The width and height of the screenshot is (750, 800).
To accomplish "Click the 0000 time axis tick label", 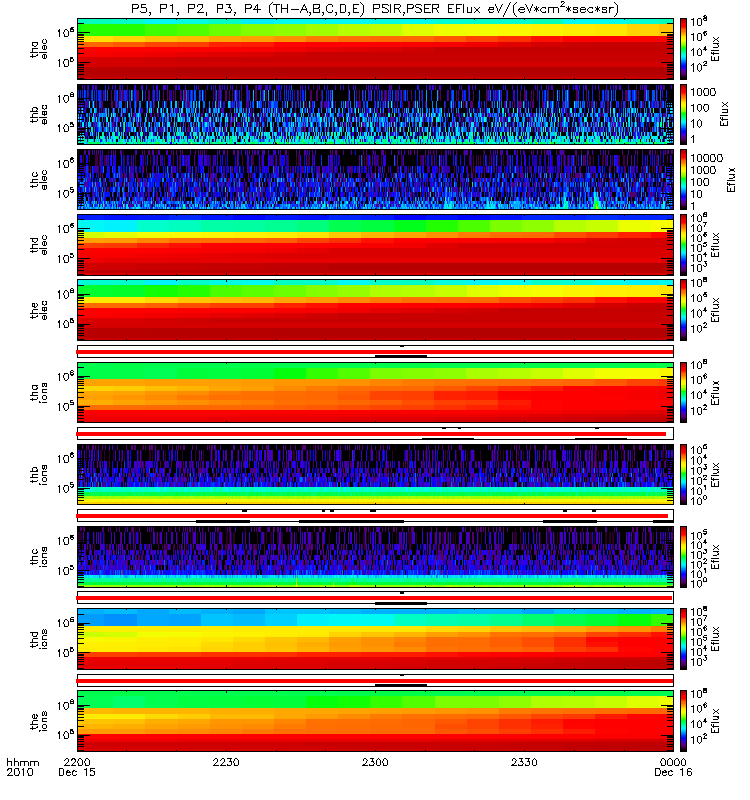I will pyautogui.click(x=673, y=762).
